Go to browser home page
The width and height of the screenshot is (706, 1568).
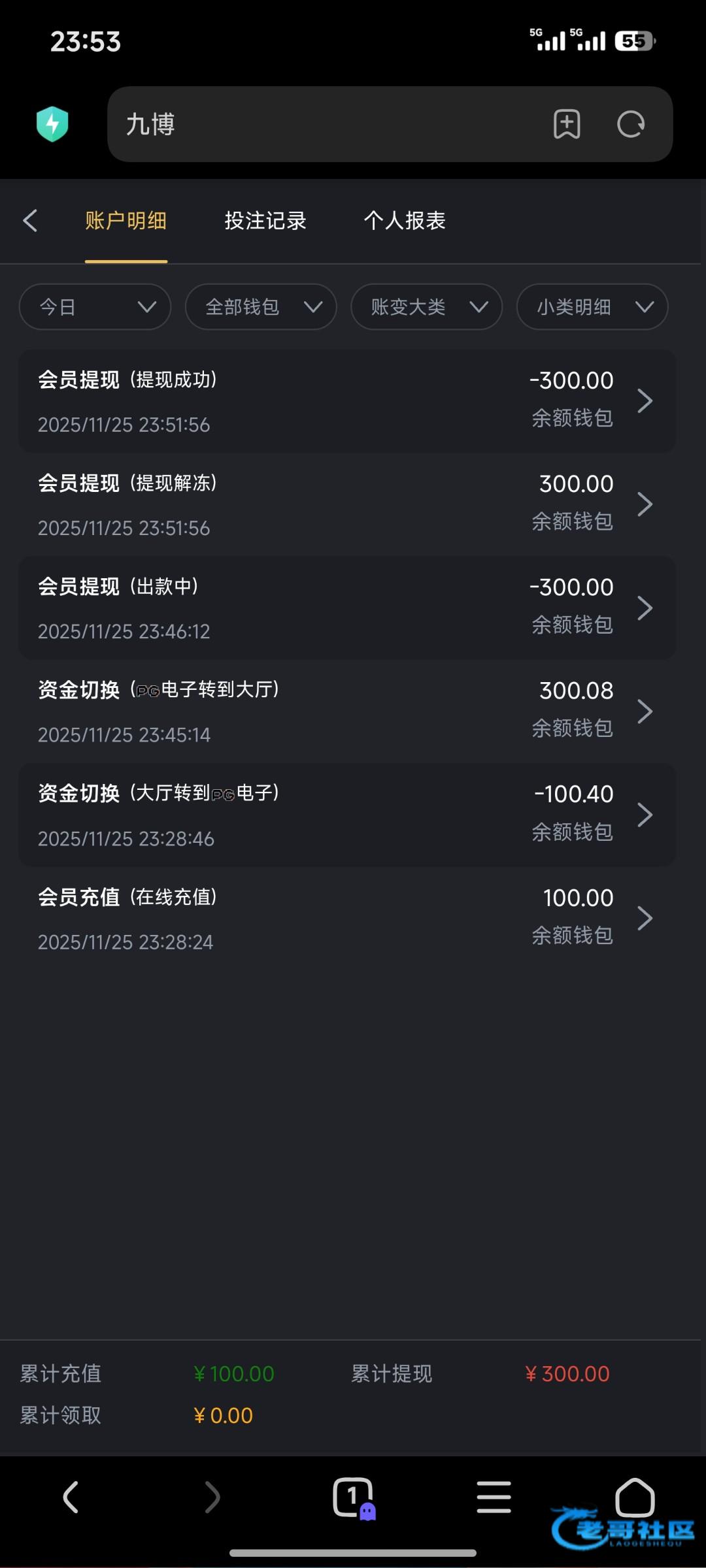635,1497
